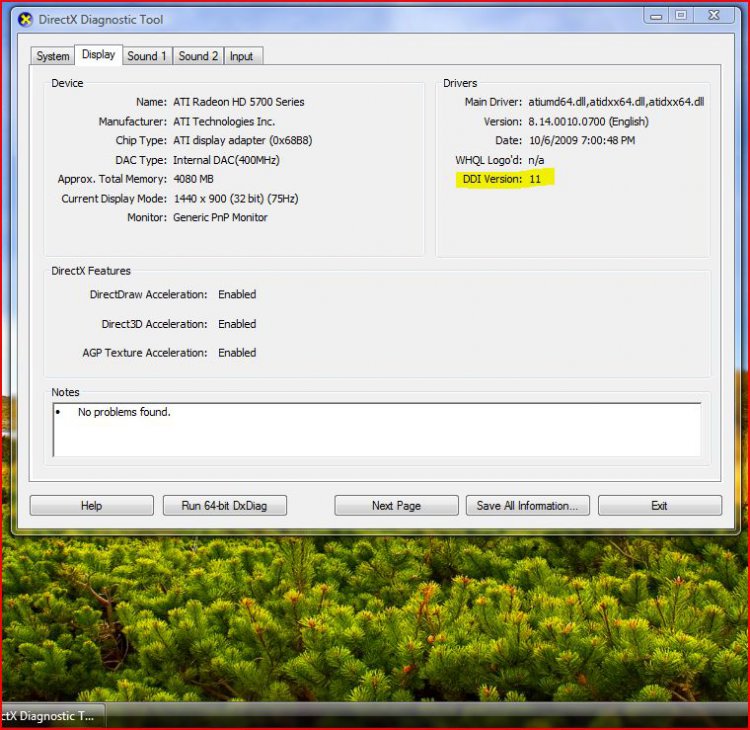Click the highlighted DDI Version value '11'
The height and width of the screenshot is (730, 750).
[535, 179]
